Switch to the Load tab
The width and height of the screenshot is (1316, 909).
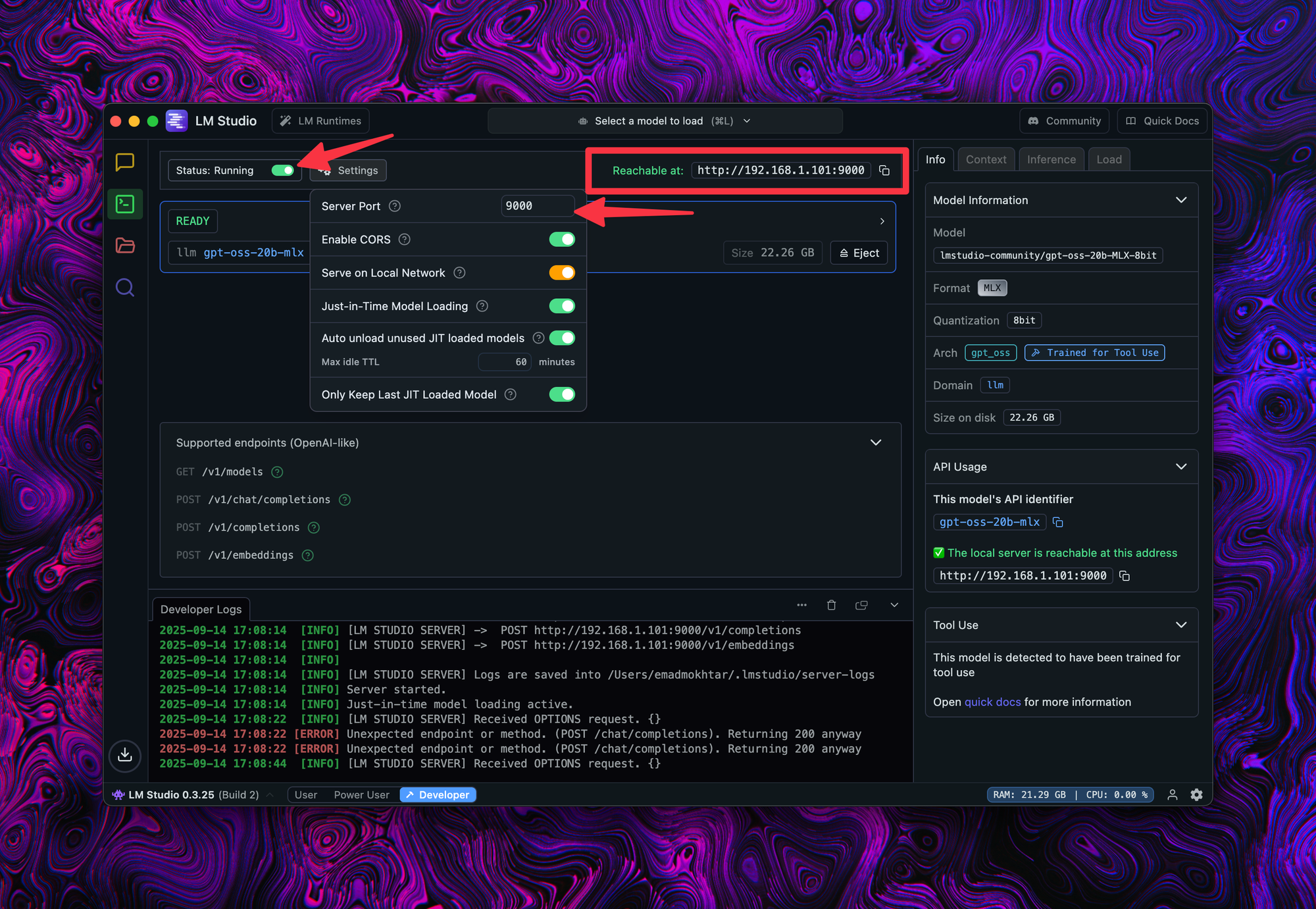point(1109,159)
